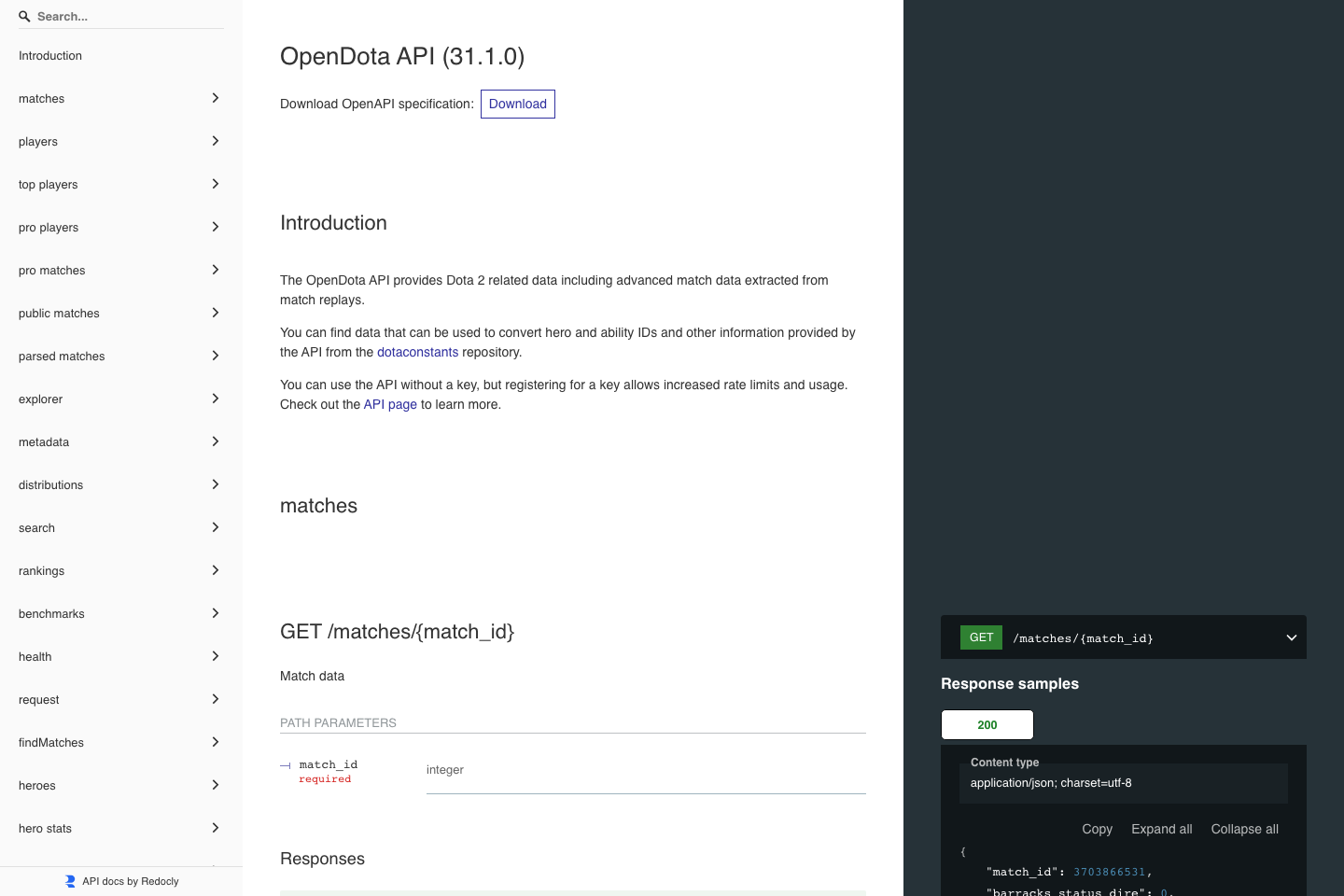Click the Redocly logo at sidebar bottom
This screenshot has width=1344, height=896.
69,880
